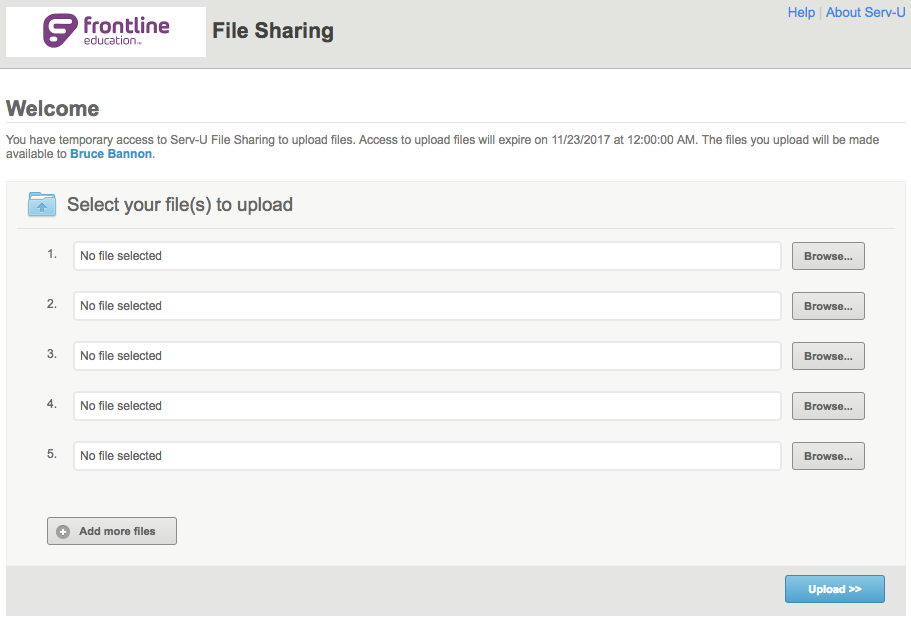Select the third file input field
The height and width of the screenshot is (622, 911).
[x=427, y=356]
